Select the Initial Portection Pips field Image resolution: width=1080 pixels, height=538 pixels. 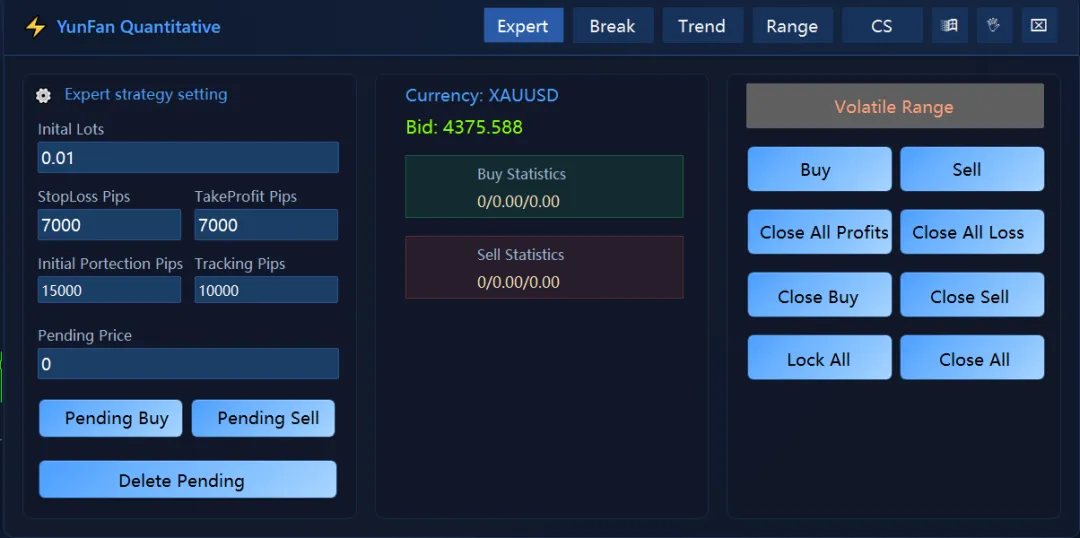(x=110, y=290)
